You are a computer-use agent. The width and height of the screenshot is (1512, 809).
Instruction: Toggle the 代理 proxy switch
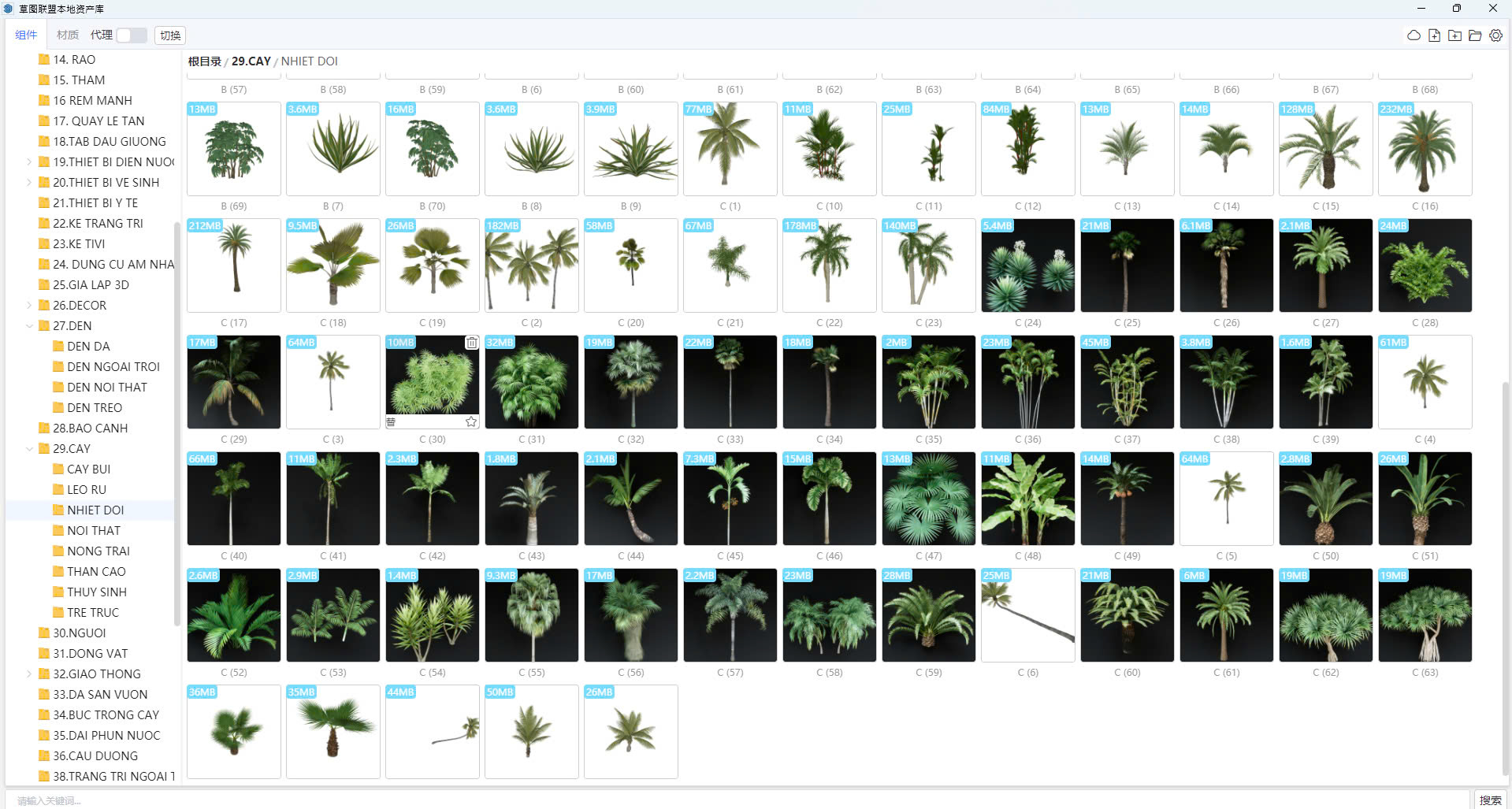[x=132, y=35]
